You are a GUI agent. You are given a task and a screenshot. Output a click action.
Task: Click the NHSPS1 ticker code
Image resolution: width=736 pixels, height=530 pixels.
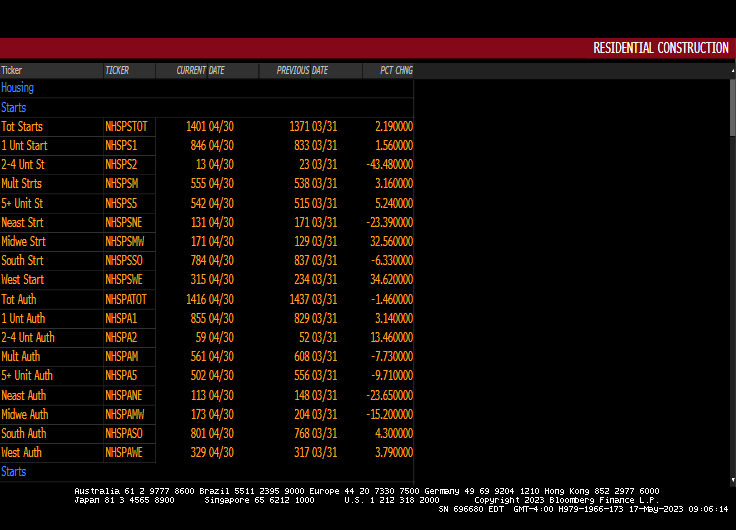(121, 146)
